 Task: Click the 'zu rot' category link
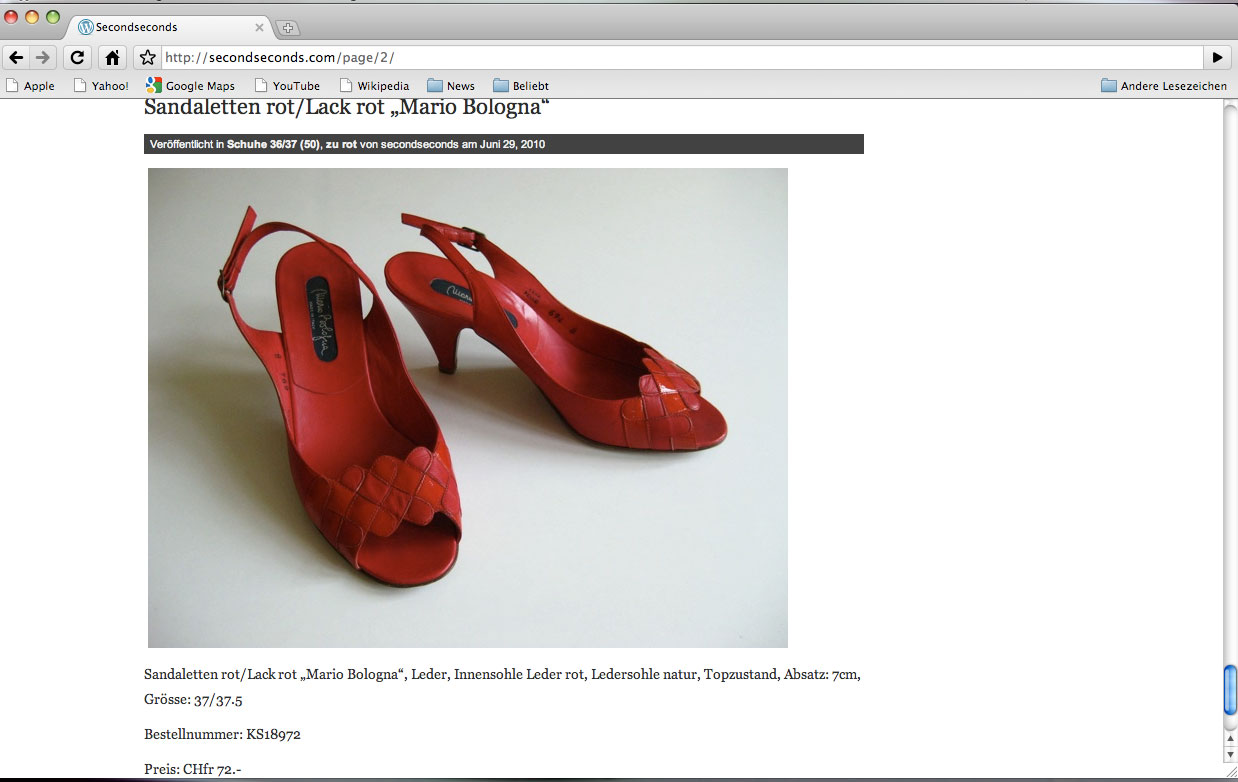tap(341, 145)
